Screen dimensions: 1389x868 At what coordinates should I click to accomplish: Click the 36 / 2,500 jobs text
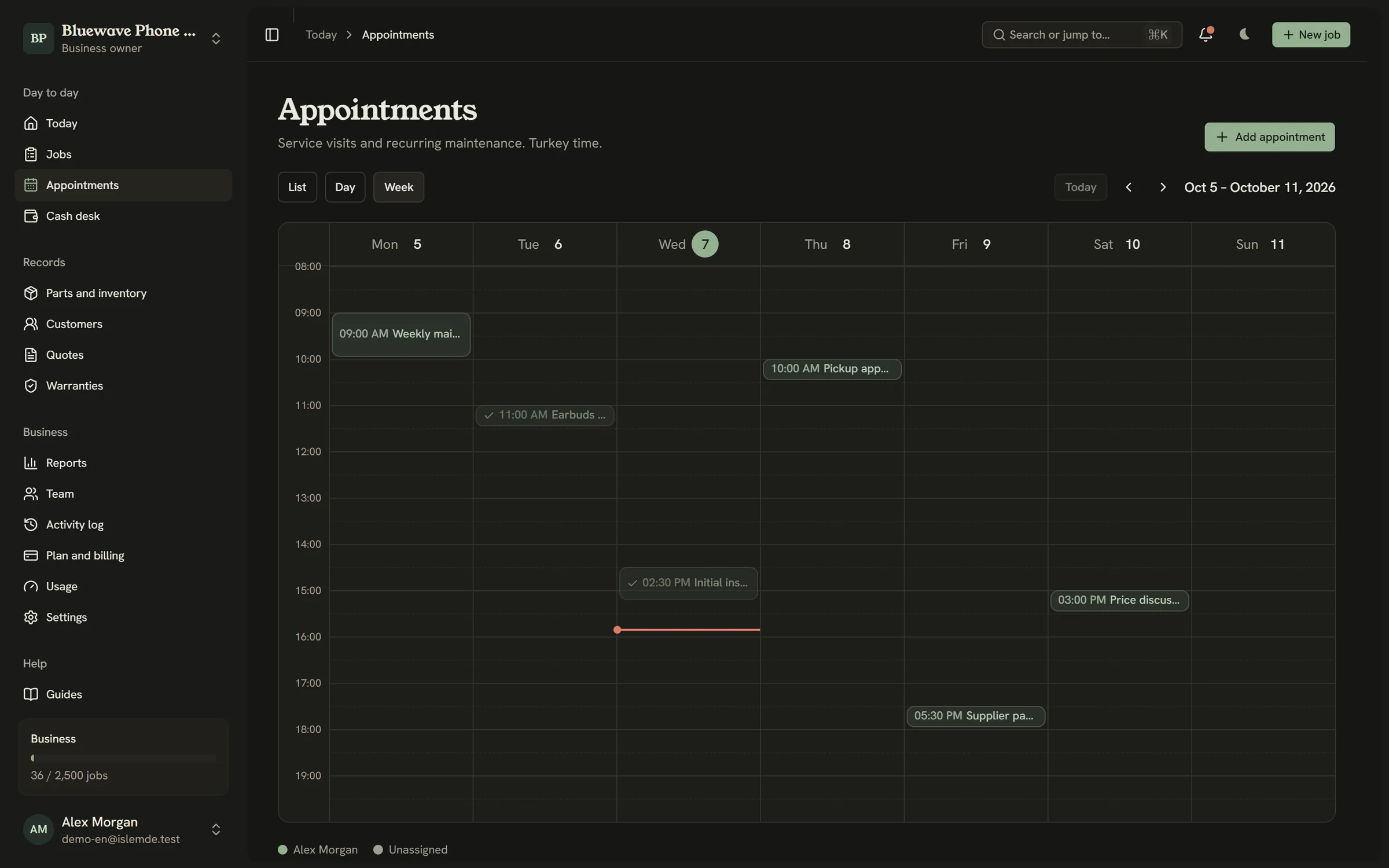[x=69, y=775]
